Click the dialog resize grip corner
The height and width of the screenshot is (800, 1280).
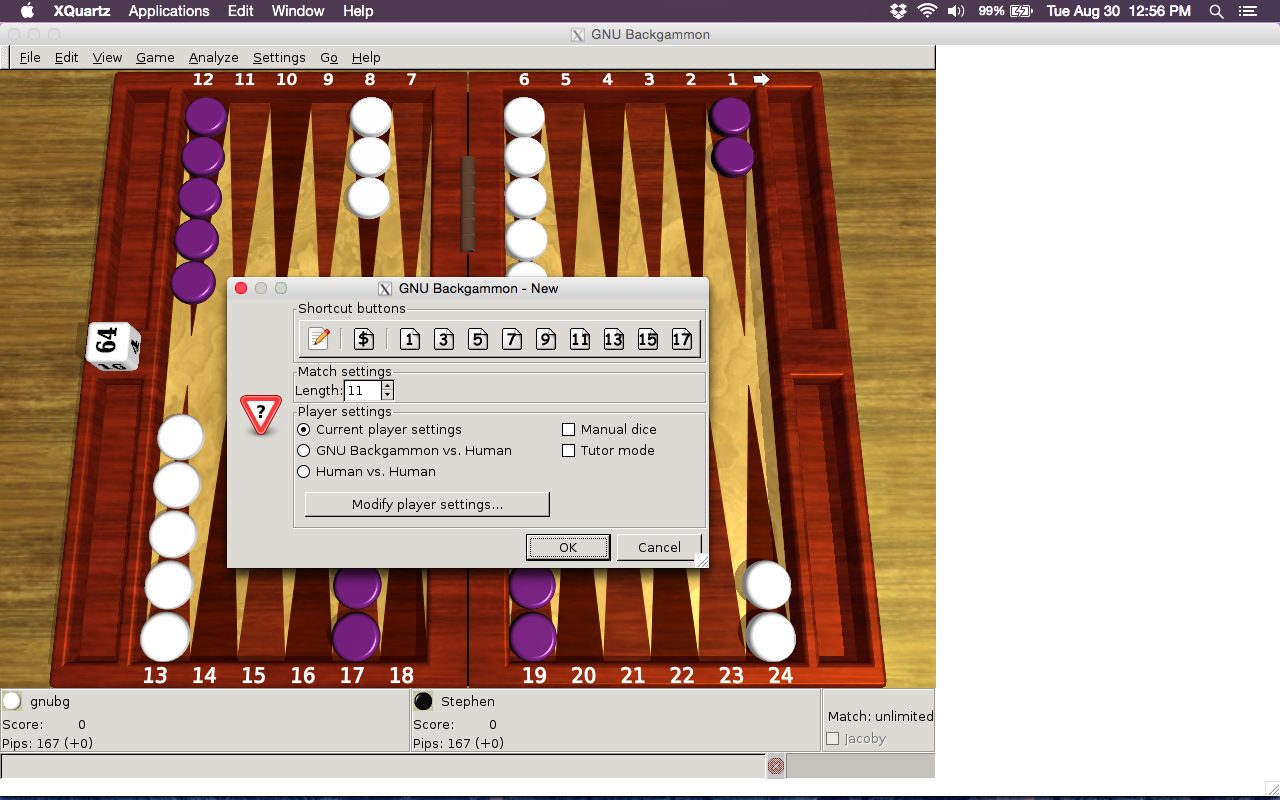click(x=702, y=561)
